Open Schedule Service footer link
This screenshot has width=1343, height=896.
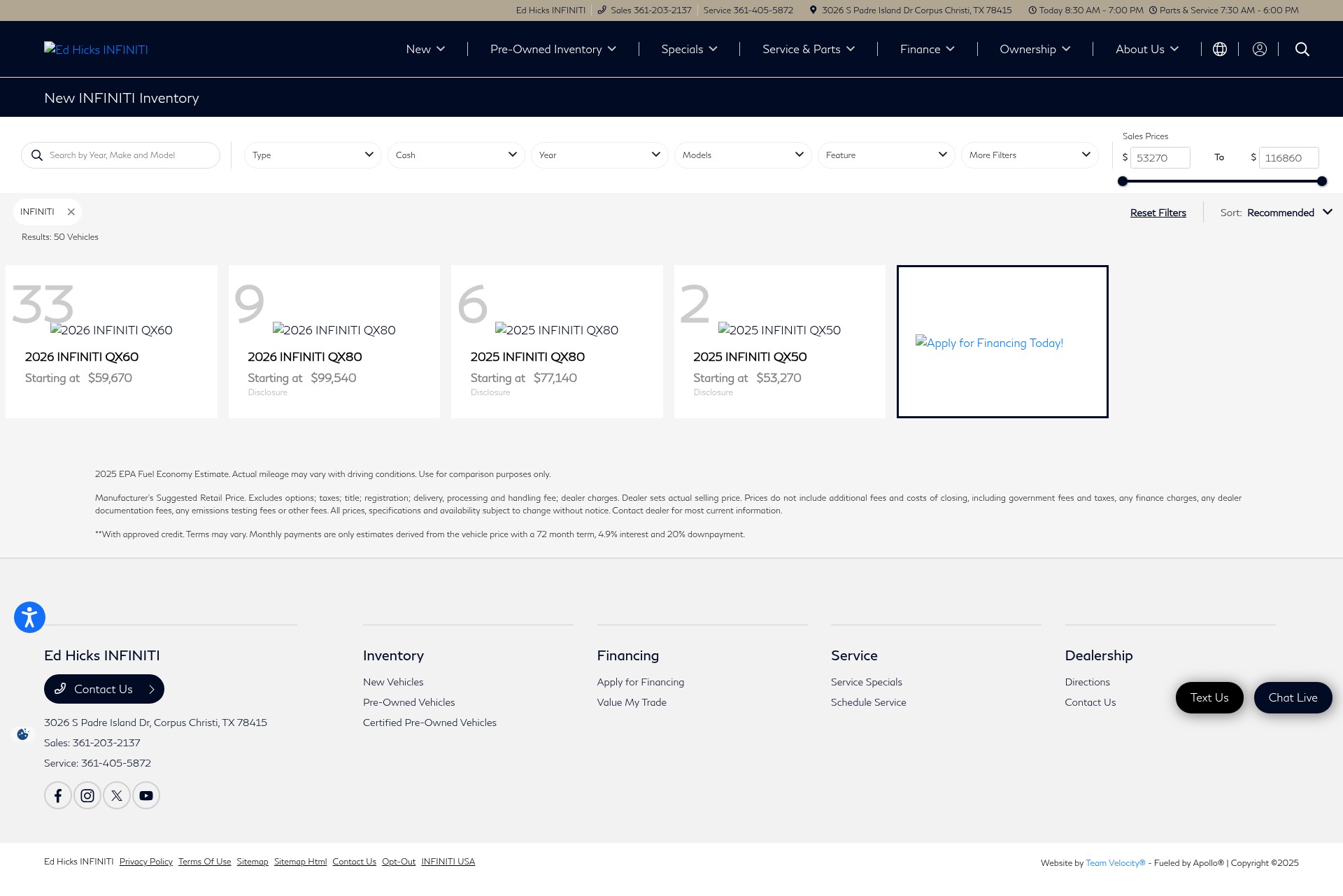click(x=869, y=702)
